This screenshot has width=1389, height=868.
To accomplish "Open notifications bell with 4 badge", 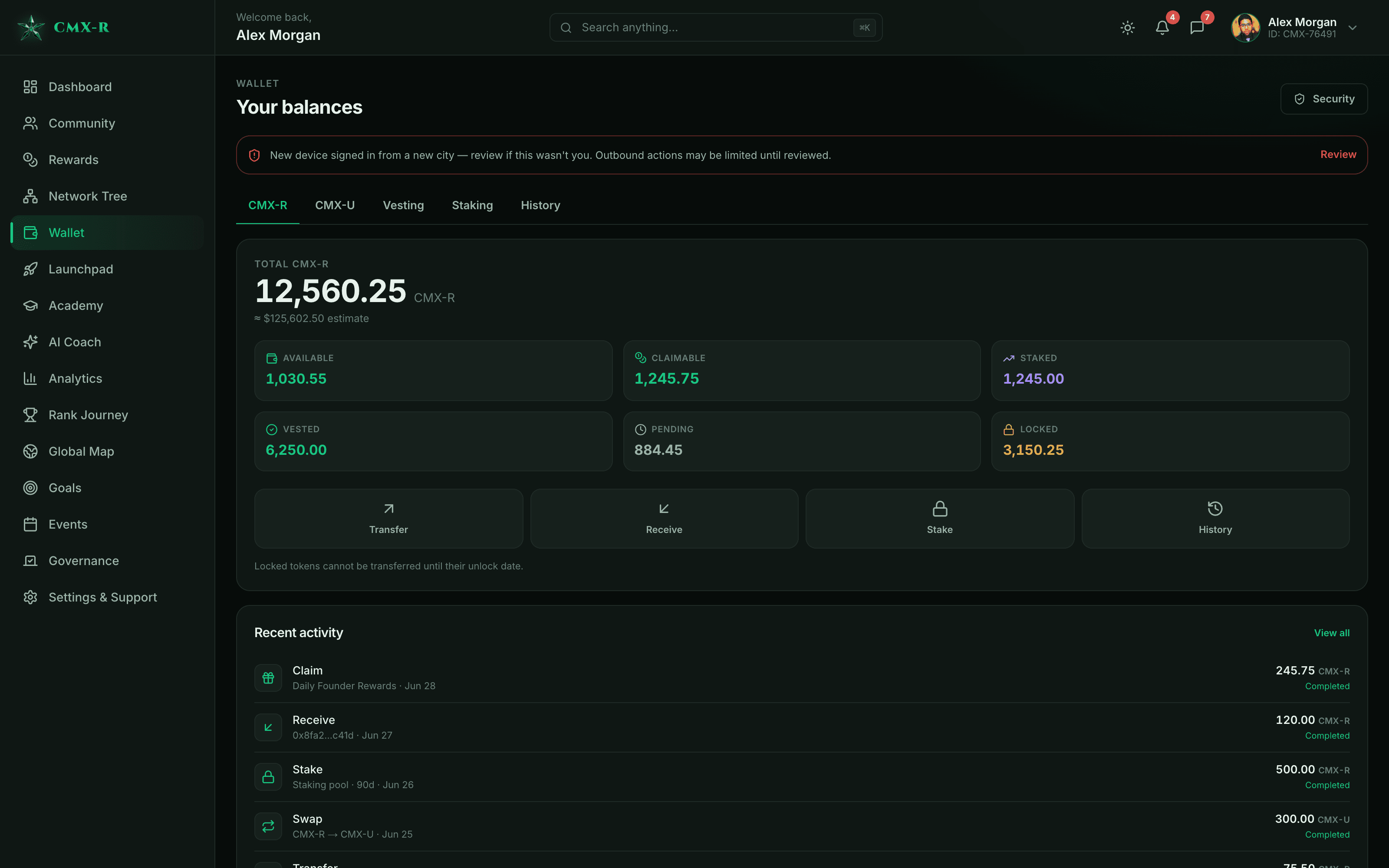I will (1162, 27).
